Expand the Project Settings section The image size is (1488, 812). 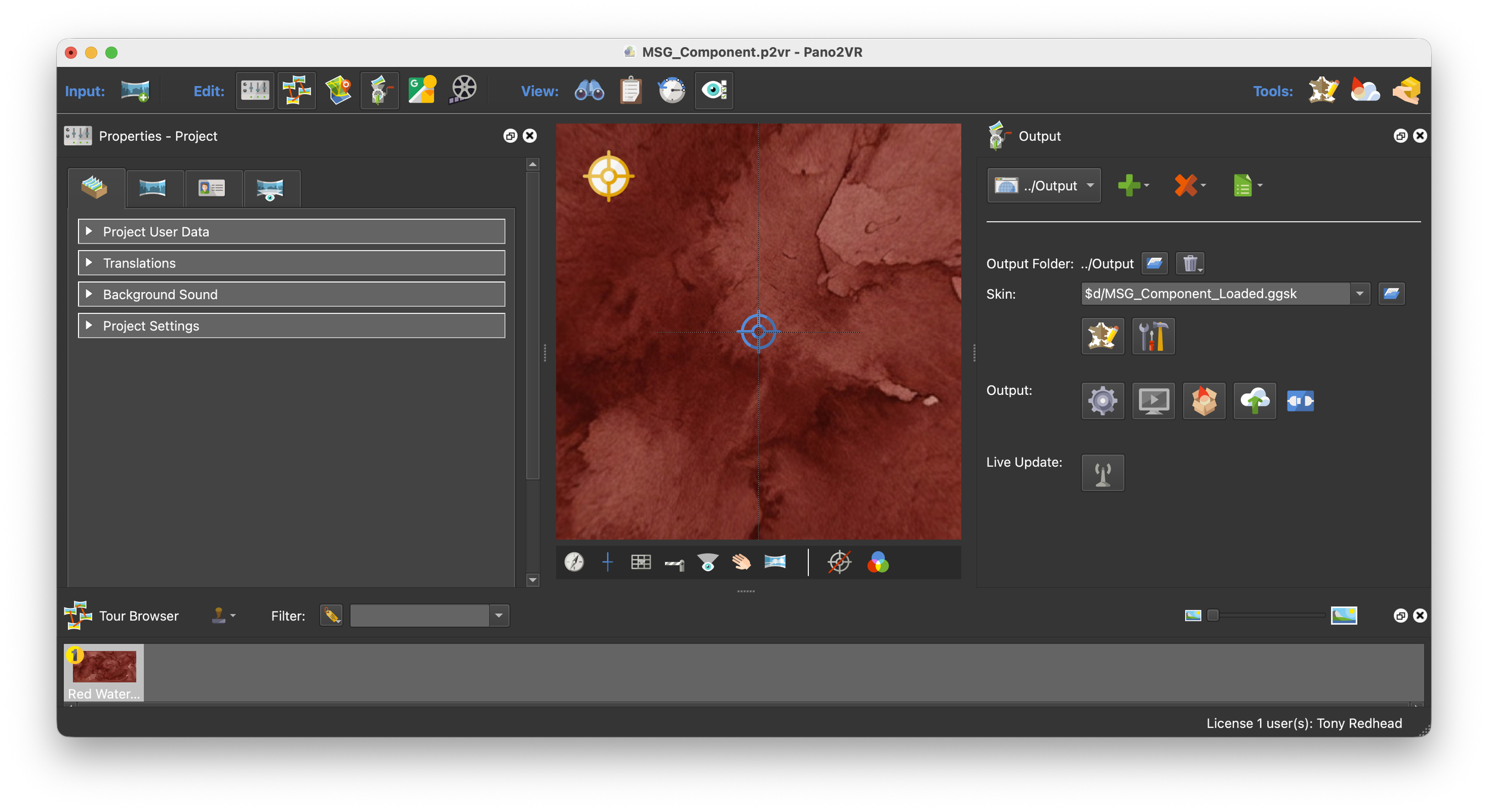click(x=292, y=326)
